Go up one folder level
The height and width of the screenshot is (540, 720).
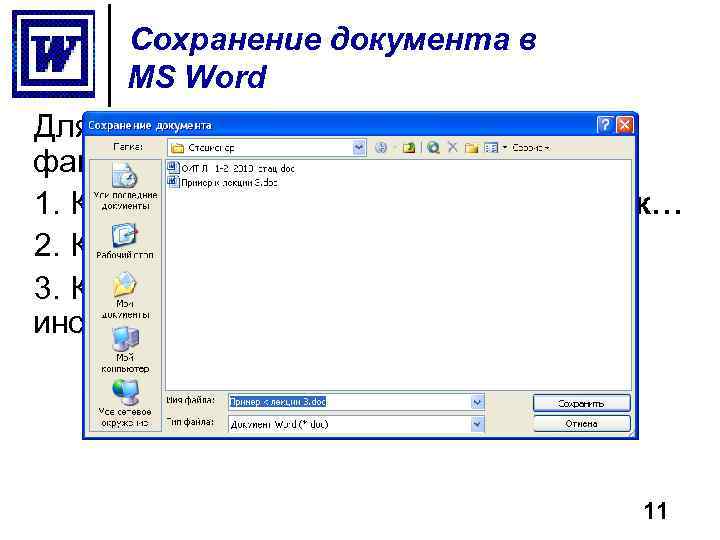(x=409, y=147)
